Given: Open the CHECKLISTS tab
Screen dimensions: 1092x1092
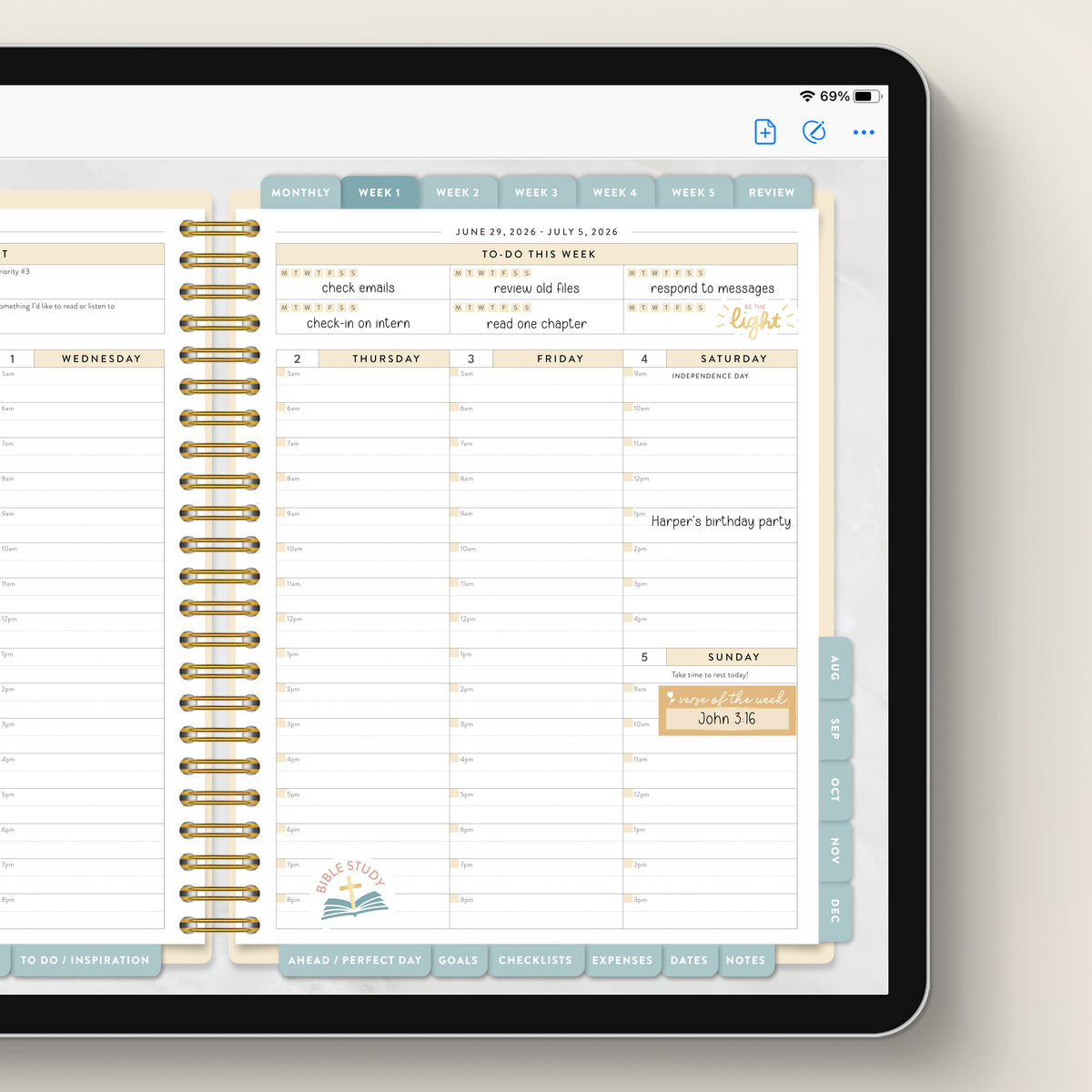Looking at the screenshot, I should (535, 960).
